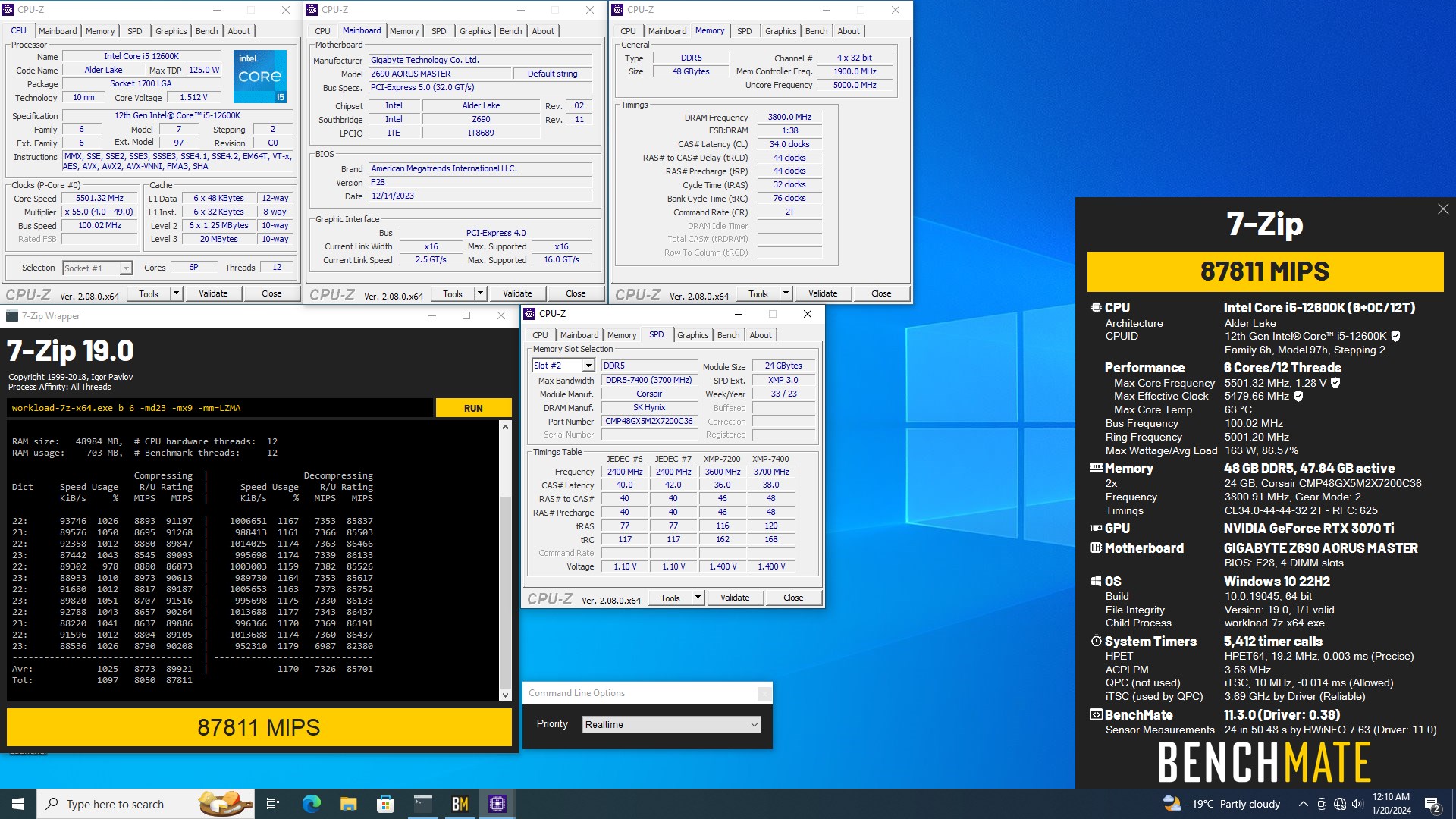Viewport: 1456px width, 819px height.
Task: Switch to Bench tab in the CPU window
Action: tap(206, 31)
